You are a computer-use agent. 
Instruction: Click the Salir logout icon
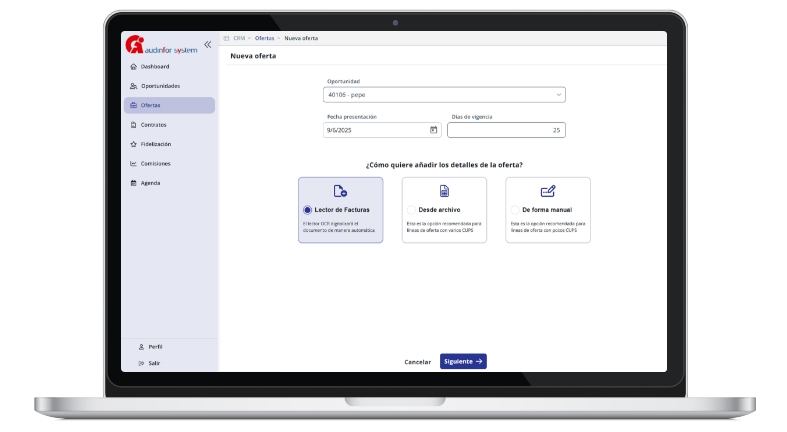(x=141, y=363)
